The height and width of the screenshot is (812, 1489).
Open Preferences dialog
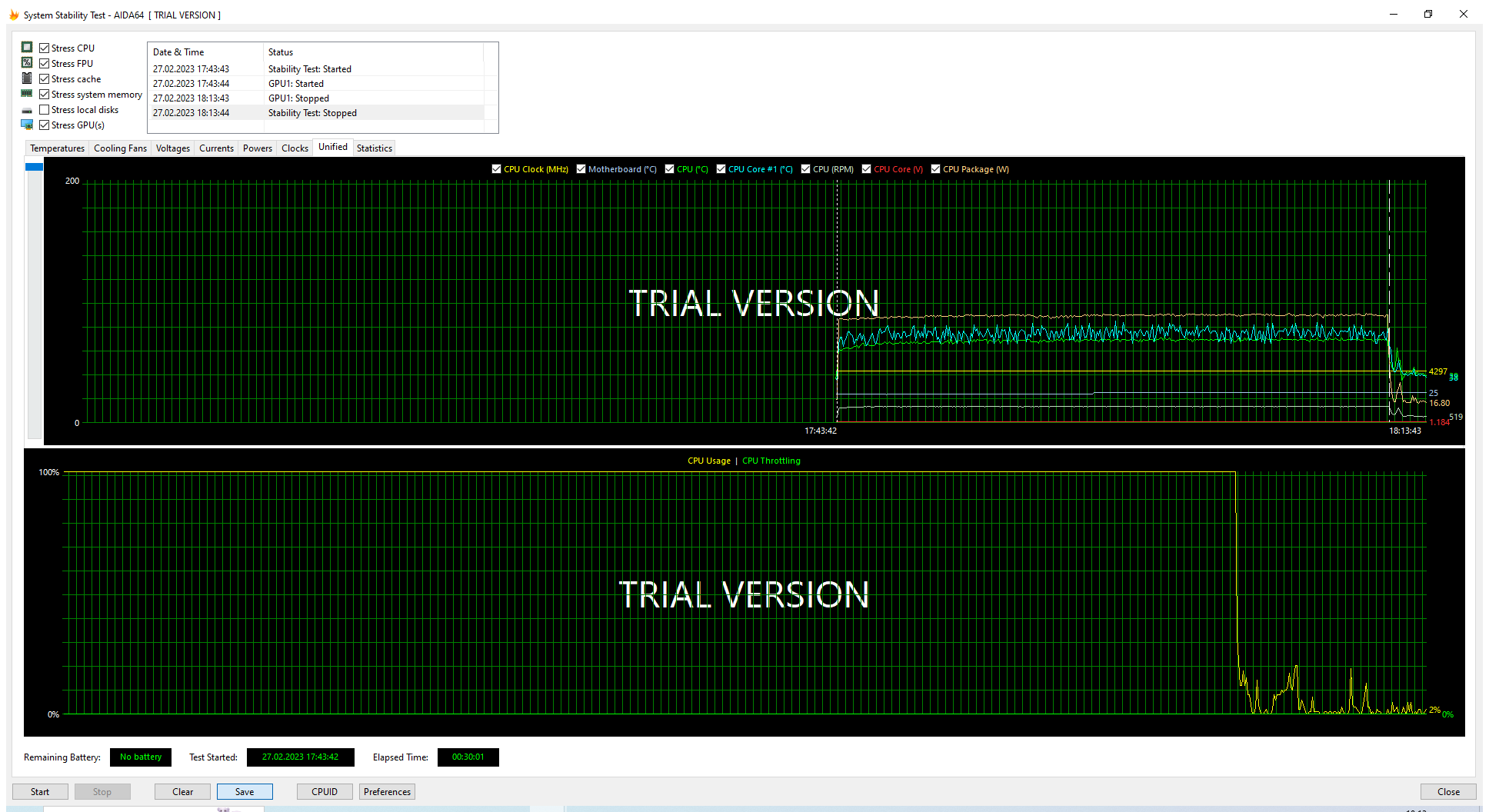point(387,792)
